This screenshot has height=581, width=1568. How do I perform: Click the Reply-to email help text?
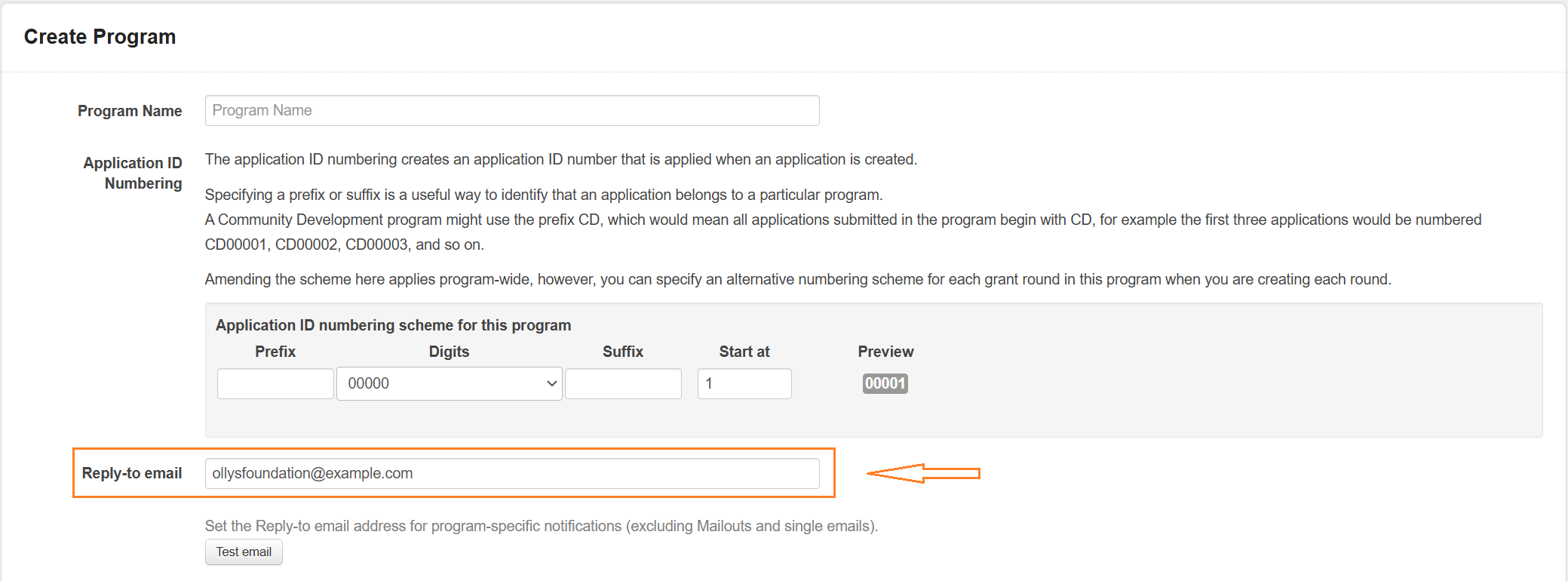[541, 526]
